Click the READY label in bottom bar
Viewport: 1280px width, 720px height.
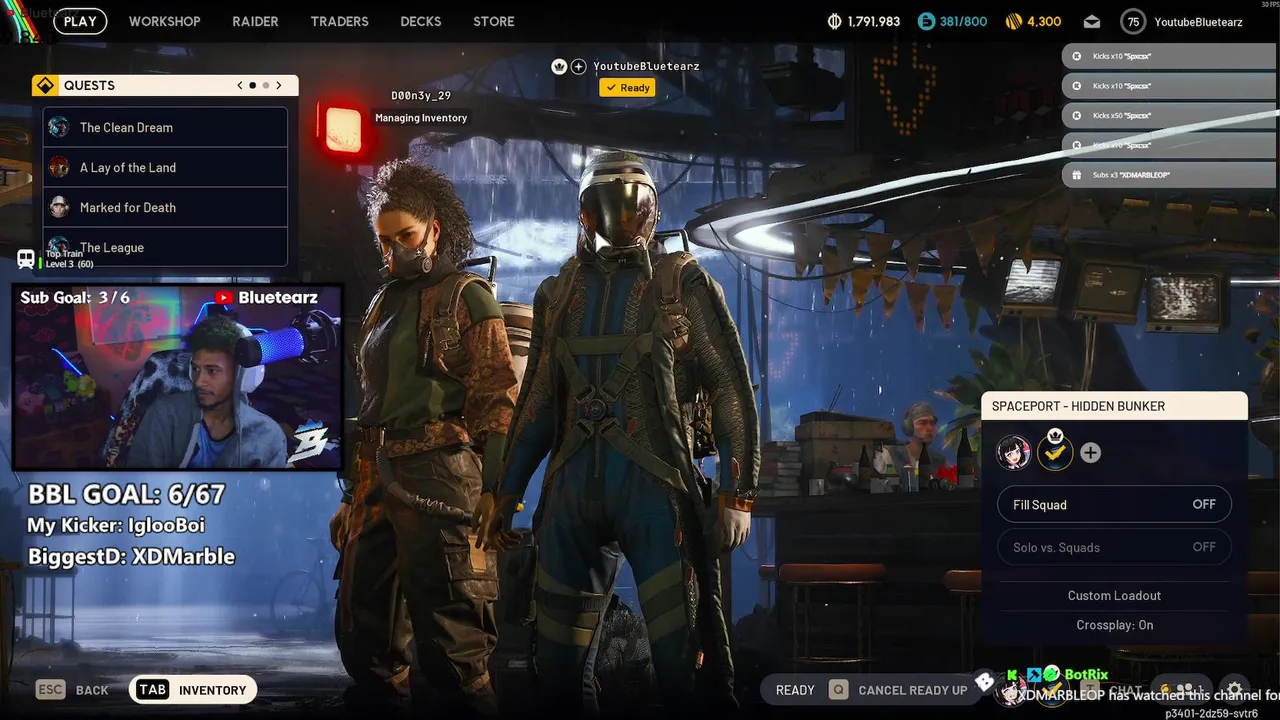coord(795,690)
